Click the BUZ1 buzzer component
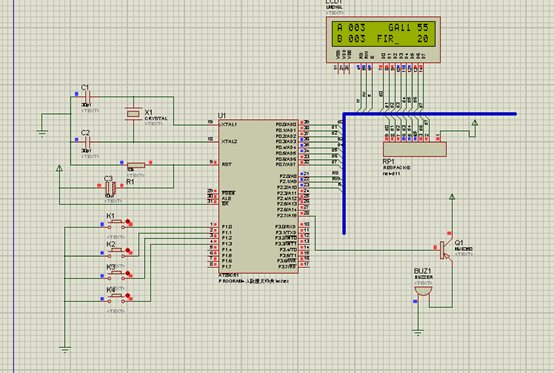The height and width of the screenshot is (373, 554). 423,292
